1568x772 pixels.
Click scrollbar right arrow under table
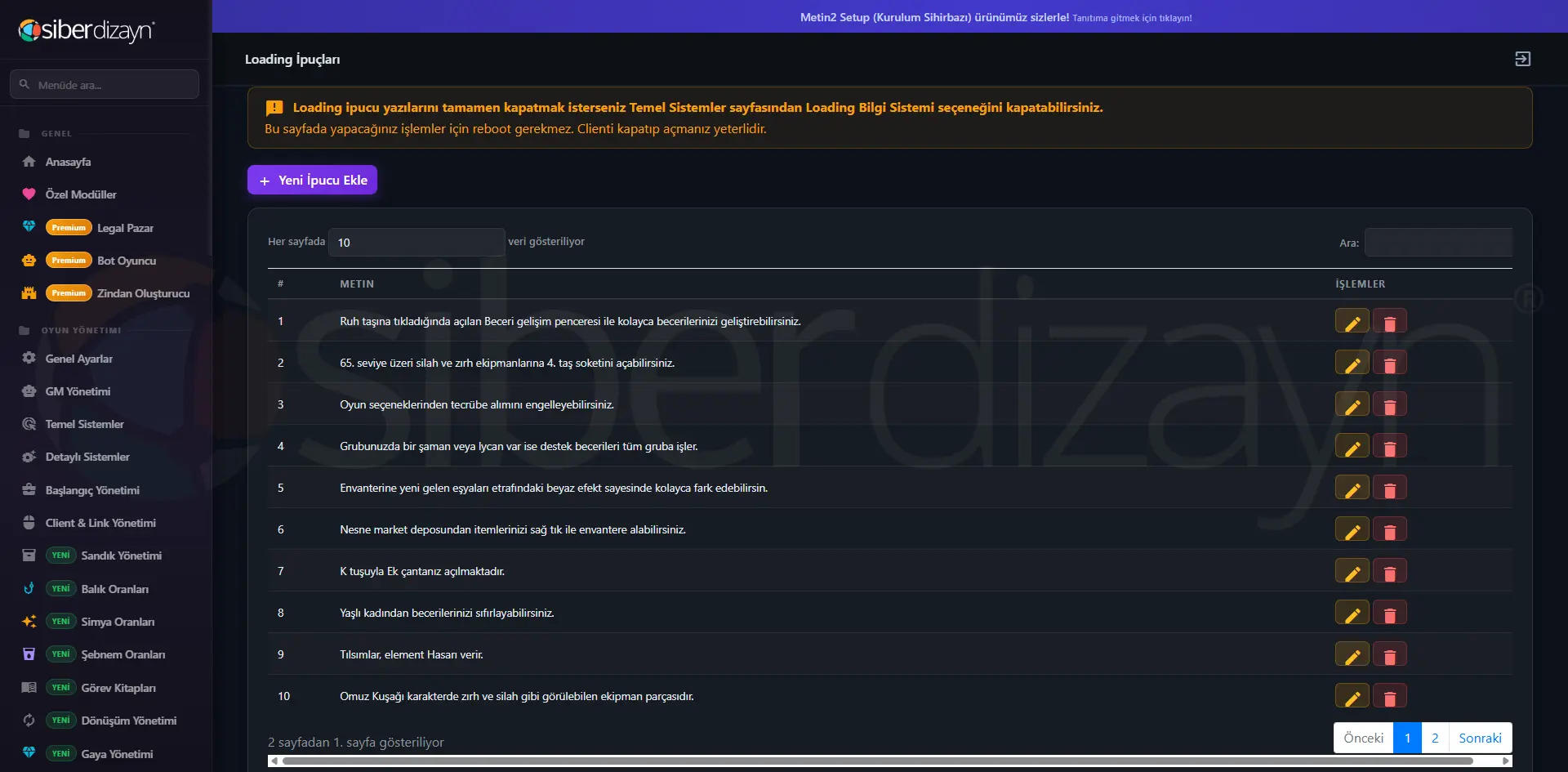1506,761
